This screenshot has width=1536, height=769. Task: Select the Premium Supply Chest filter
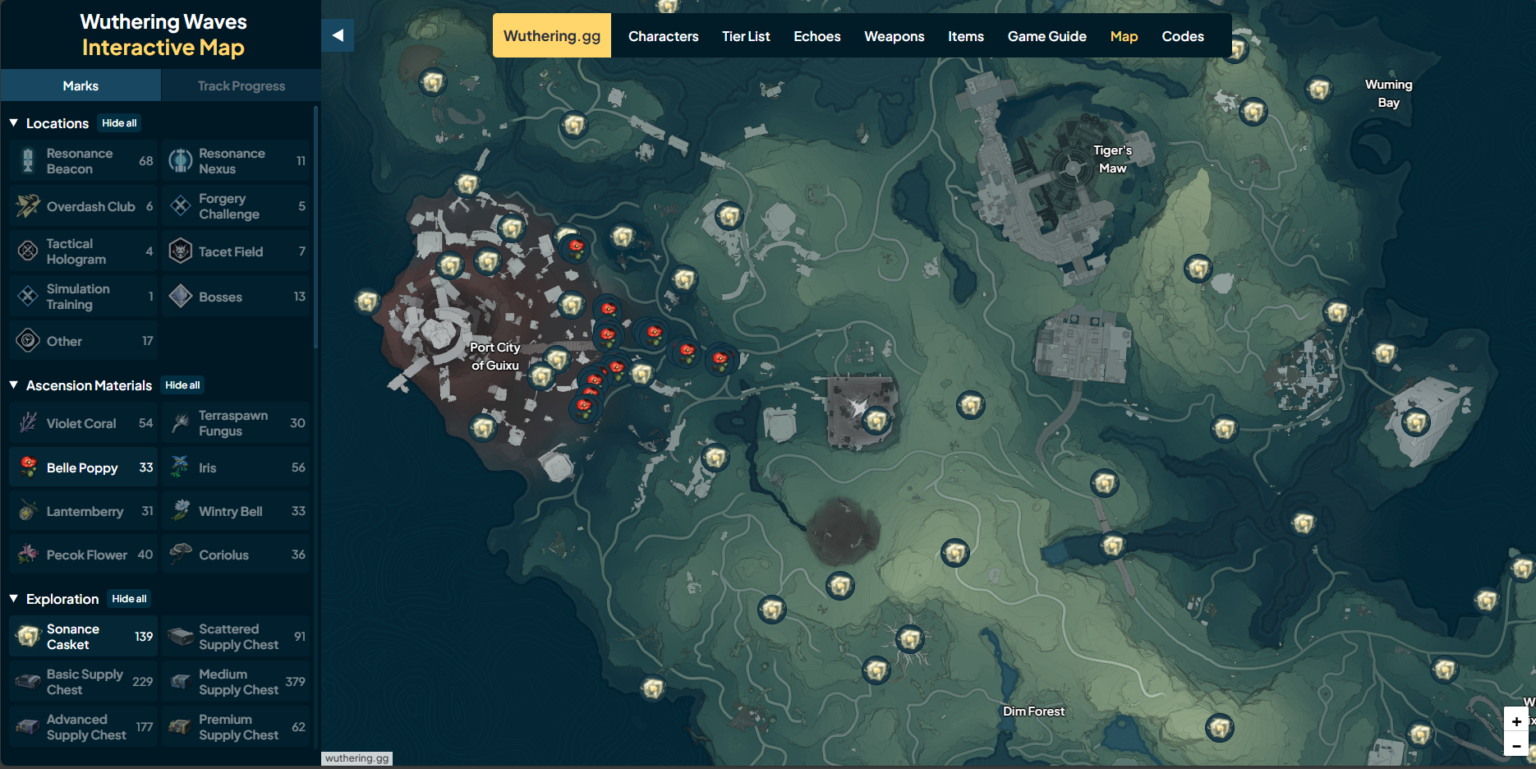coord(236,726)
